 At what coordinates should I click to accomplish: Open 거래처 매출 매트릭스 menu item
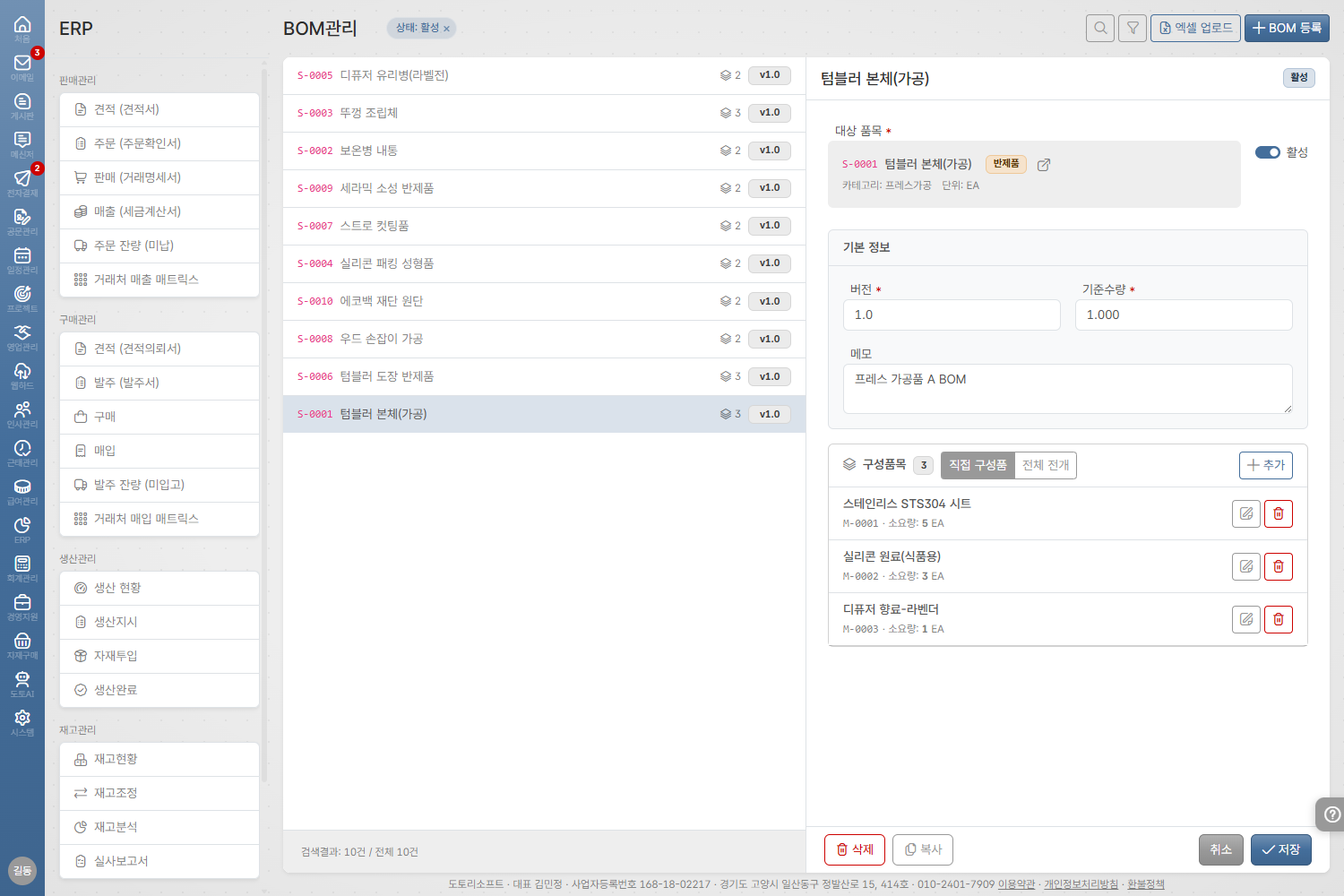[159, 280]
